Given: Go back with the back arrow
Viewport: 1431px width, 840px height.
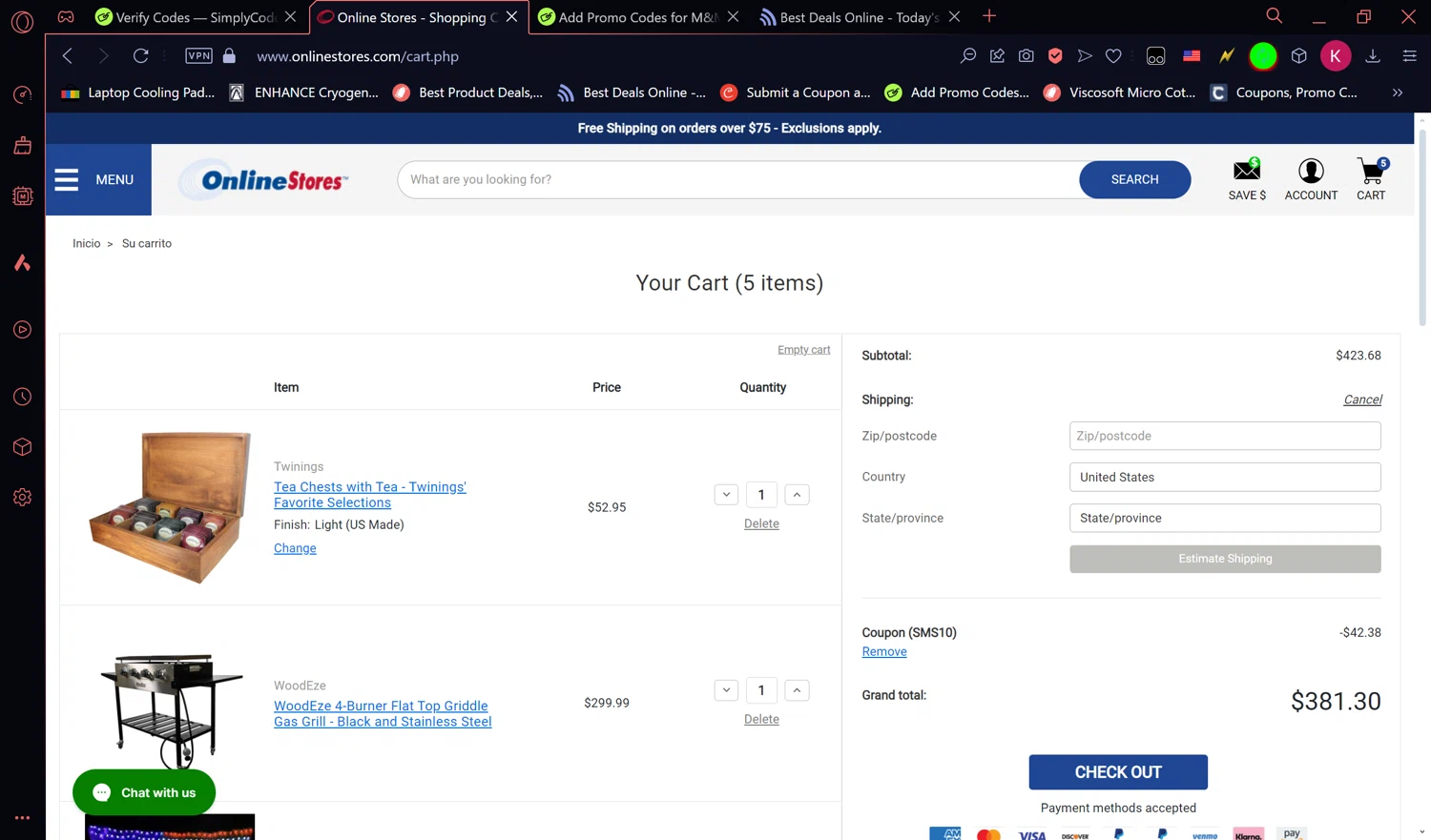Looking at the screenshot, I should tap(68, 56).
